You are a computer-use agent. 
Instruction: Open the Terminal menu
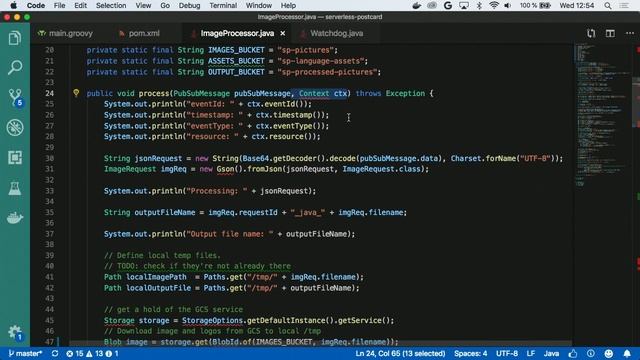[223, 5]
